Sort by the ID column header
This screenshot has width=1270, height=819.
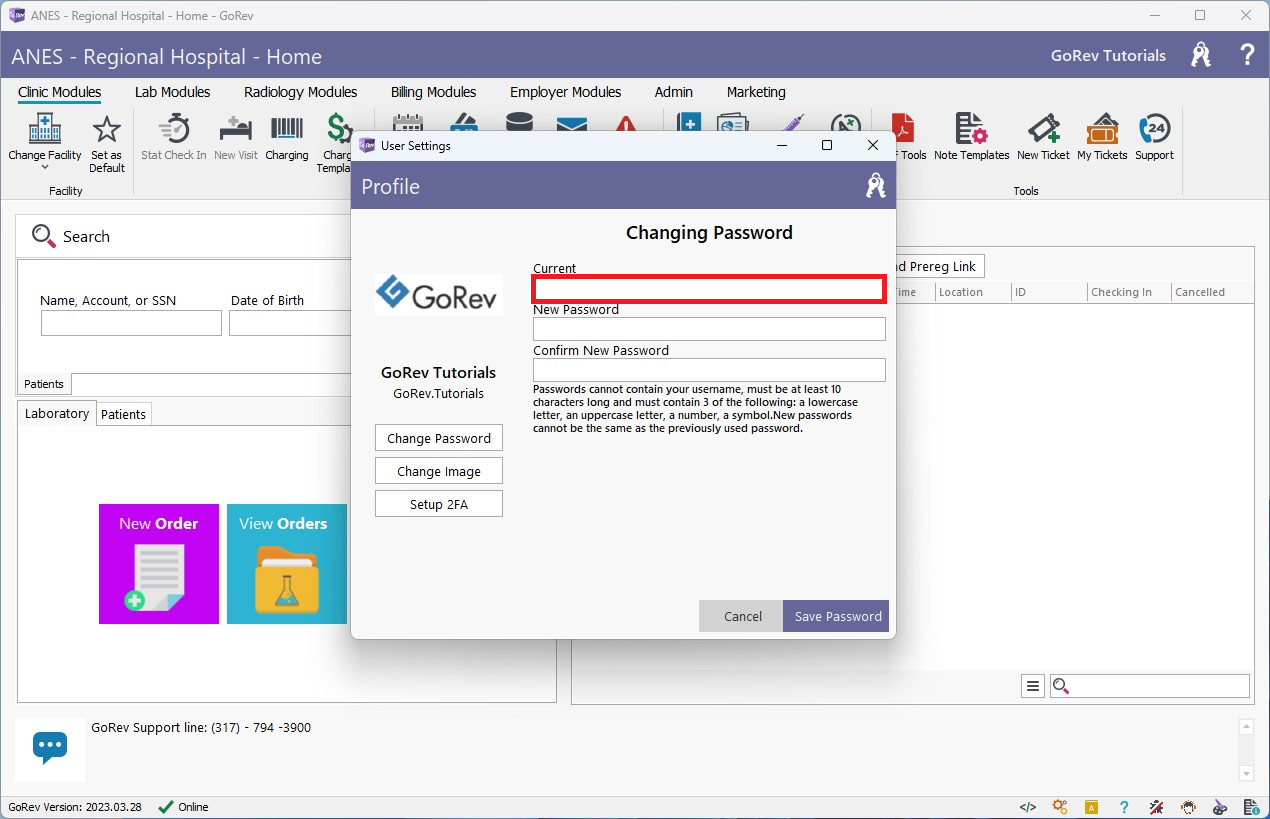(x=1049, y=292)
